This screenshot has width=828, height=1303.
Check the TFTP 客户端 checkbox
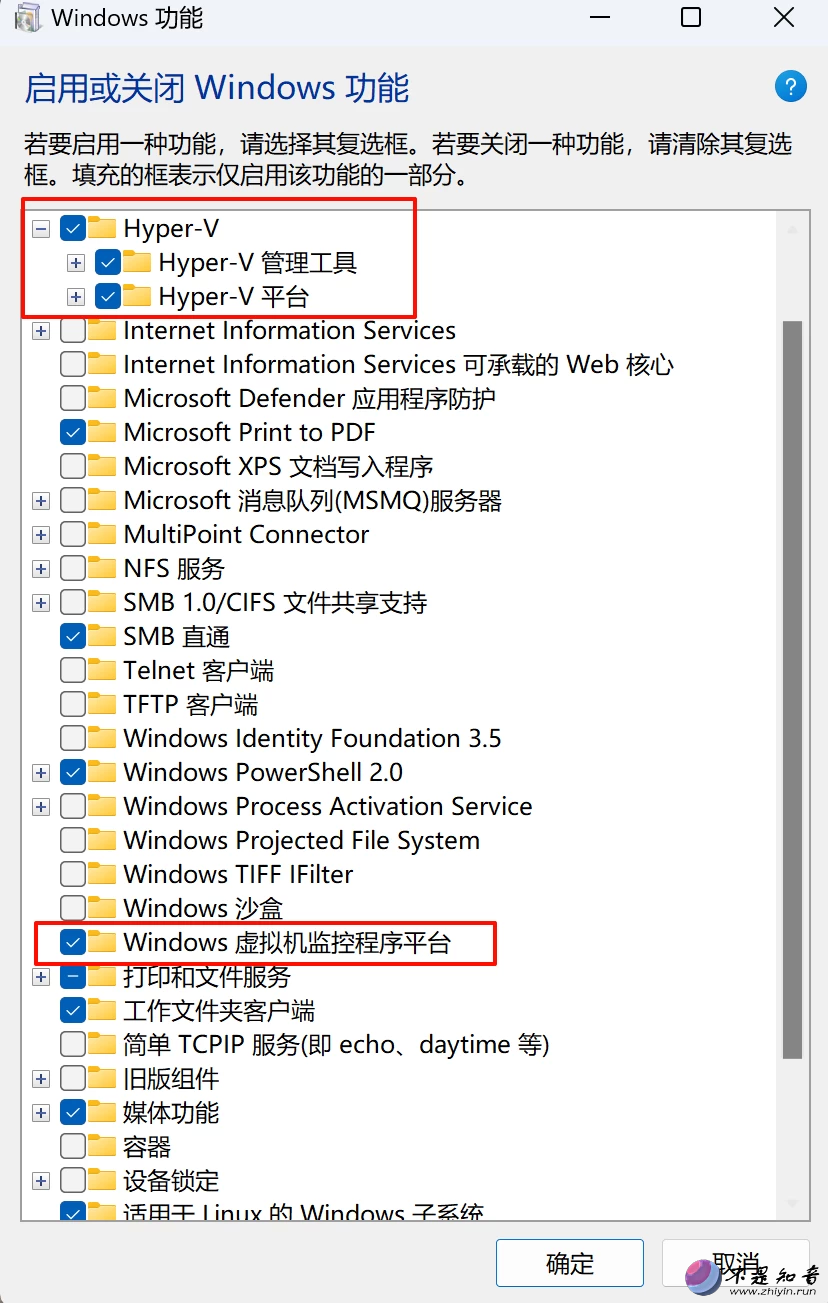tap(73, 704)
